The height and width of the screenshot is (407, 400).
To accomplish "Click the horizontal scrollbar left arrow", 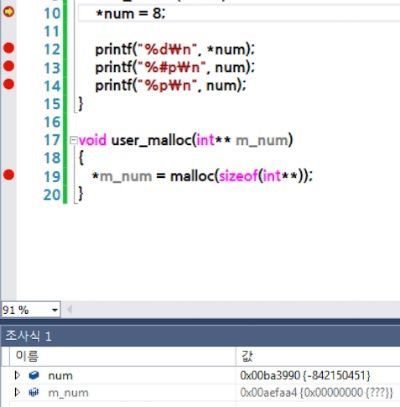I will [70, 310].
